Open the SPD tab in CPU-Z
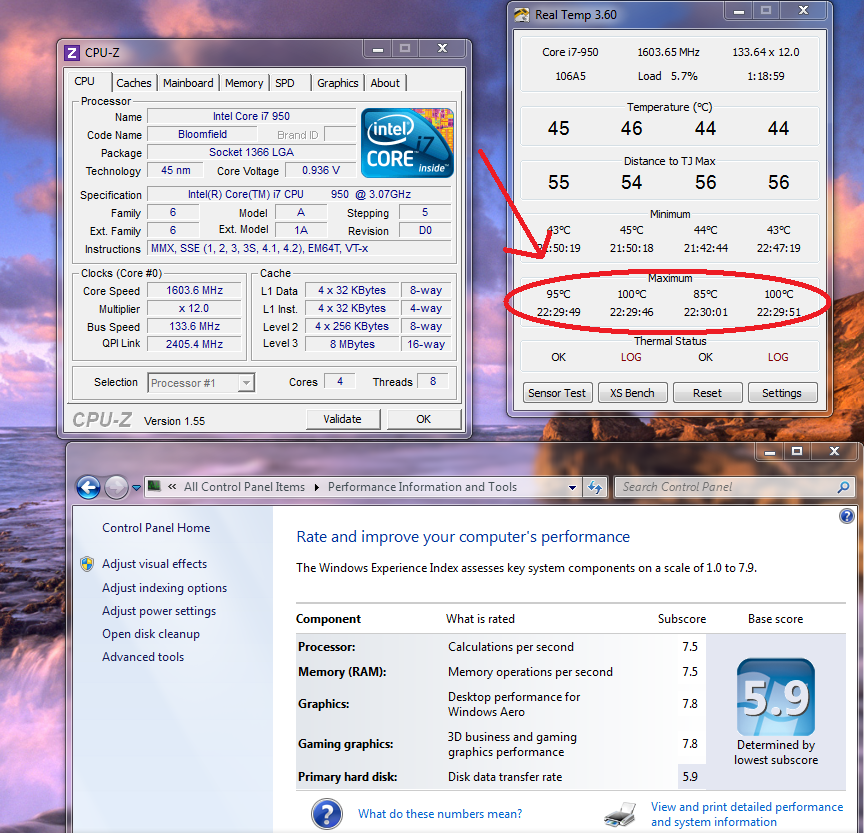 [285, 83]
